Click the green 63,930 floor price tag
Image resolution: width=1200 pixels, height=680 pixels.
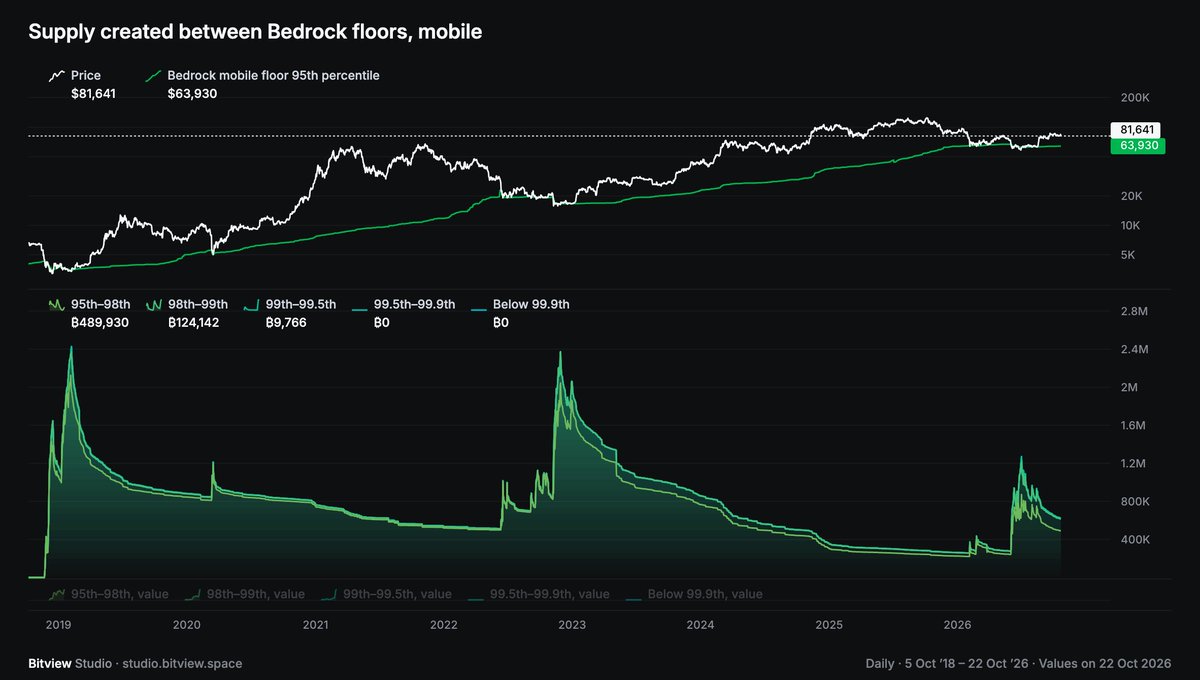(1139, 146)
